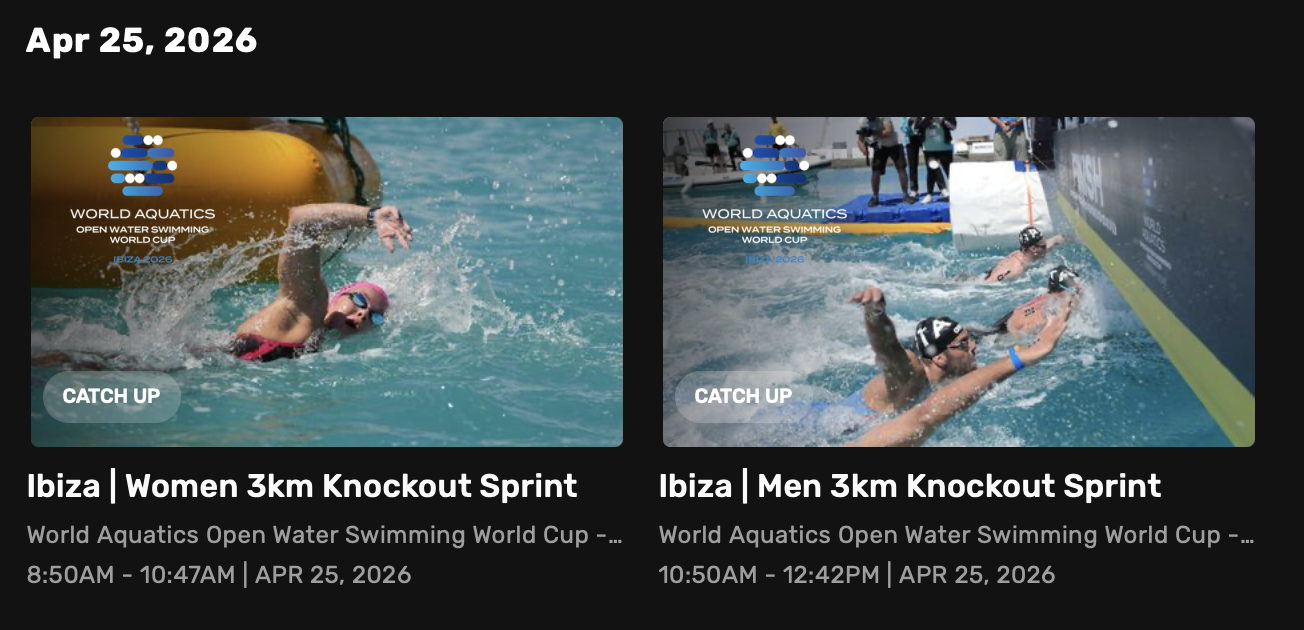Click the 10:50AM - 12:42PM time label
Image resolution: width=1304 pixels, height=630 pixels.
(769, 575)
